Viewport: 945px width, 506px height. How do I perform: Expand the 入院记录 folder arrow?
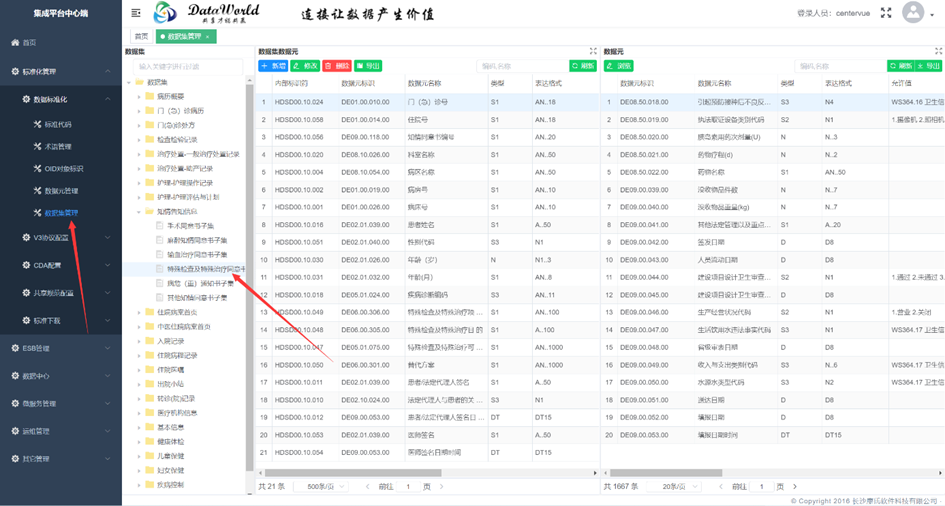pyautogui.click(x=139, y=341)
